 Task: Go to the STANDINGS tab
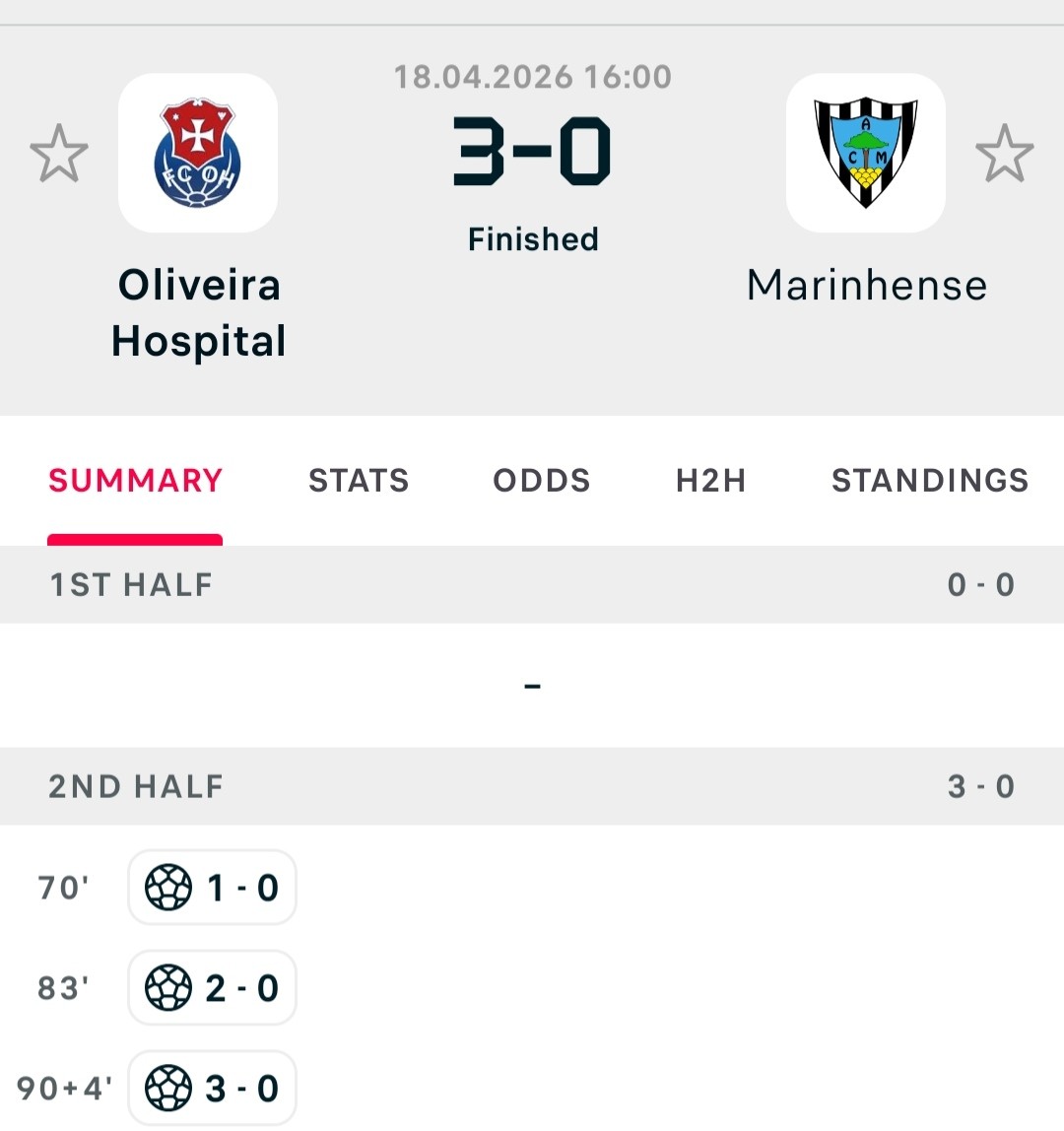click(x=930, y=481)
